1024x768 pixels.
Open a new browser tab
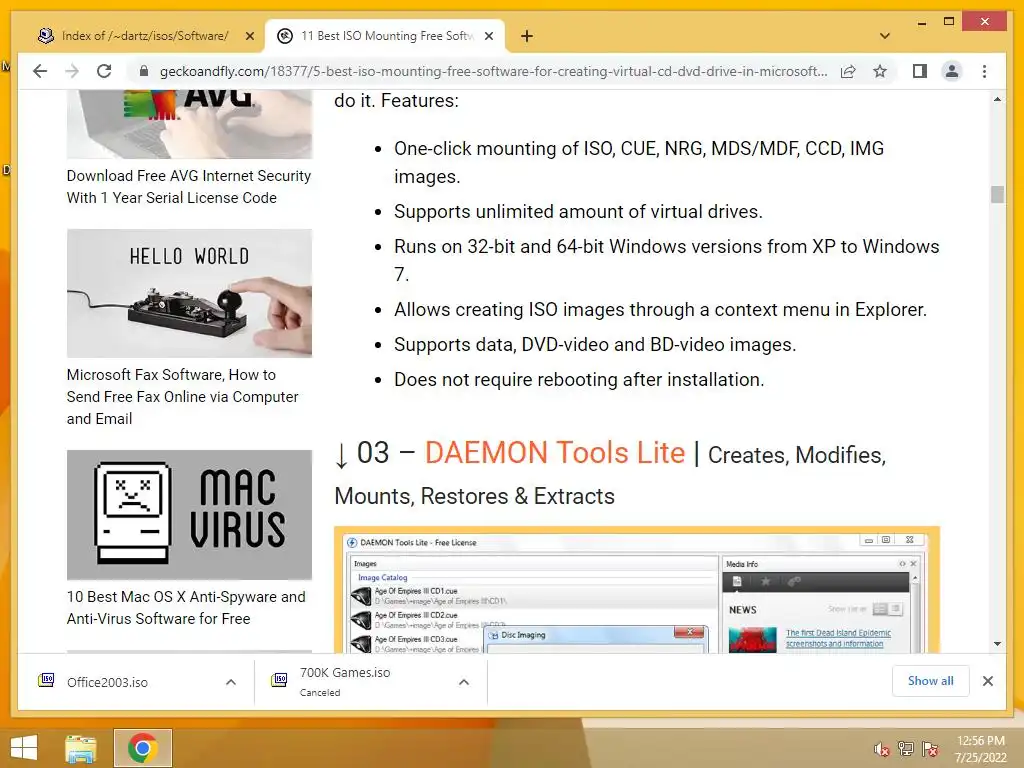click(x=527, y=36)
